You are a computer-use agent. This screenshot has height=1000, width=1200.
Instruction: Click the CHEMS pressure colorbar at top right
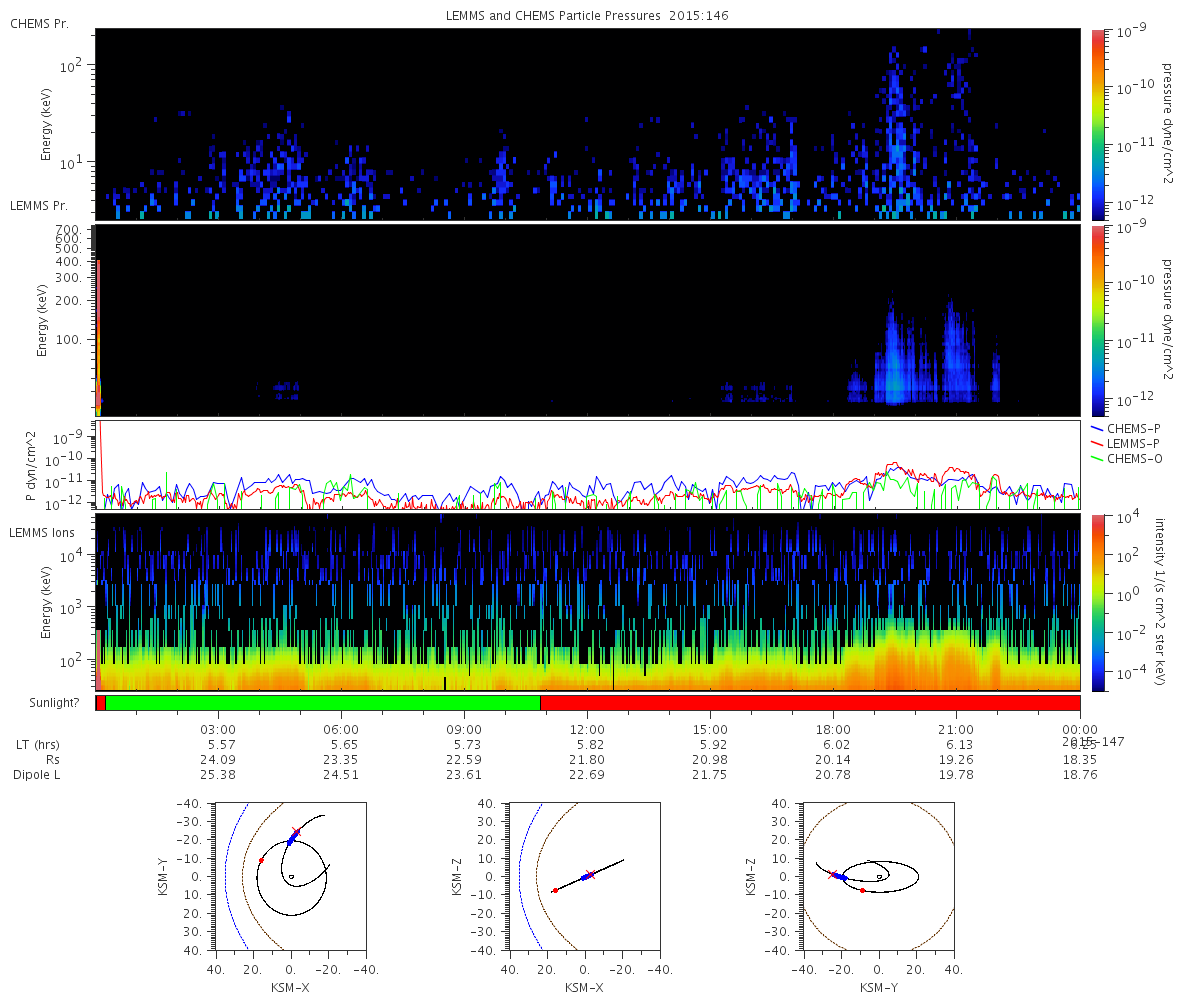(1098, 123)
